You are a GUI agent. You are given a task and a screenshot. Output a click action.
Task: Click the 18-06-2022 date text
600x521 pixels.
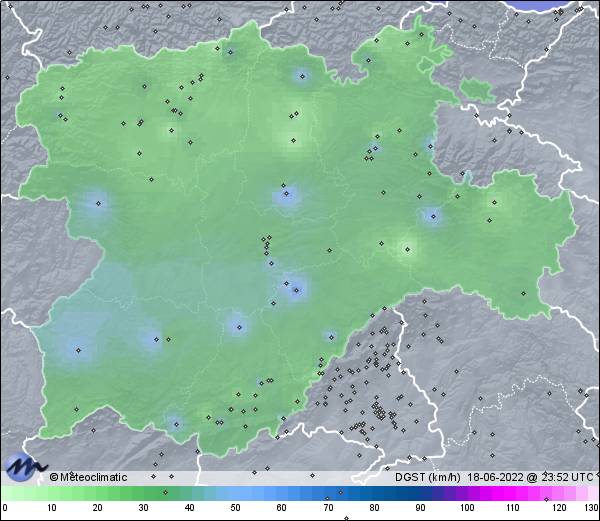pyautogui.click(x=496, y=477)
